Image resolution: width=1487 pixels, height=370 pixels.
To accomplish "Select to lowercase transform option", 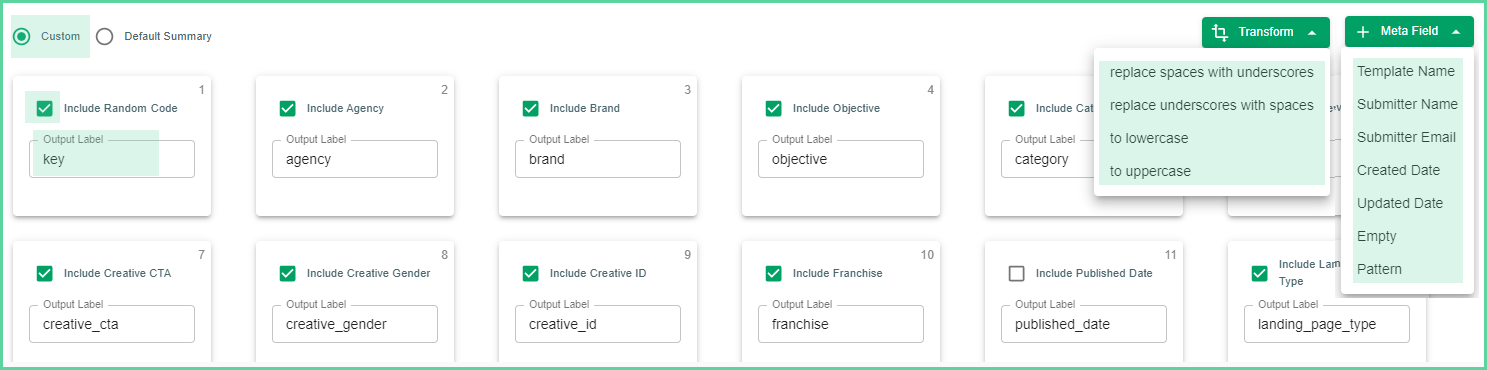I will 1212,138.
